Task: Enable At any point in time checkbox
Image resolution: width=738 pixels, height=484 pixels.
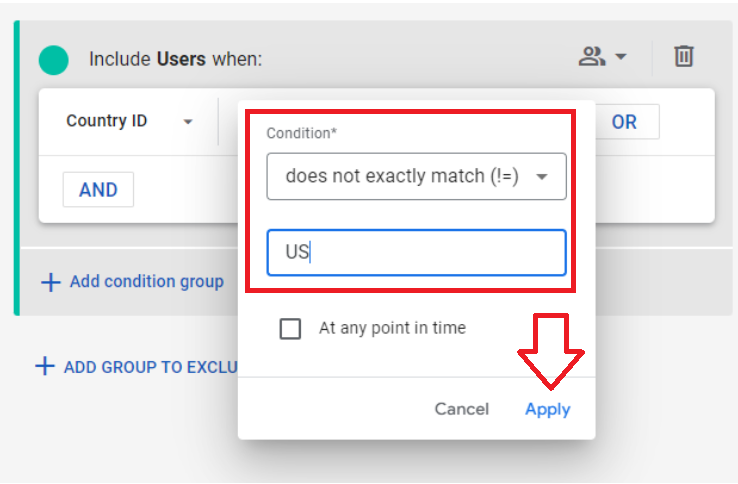Action: coord(290,328)
